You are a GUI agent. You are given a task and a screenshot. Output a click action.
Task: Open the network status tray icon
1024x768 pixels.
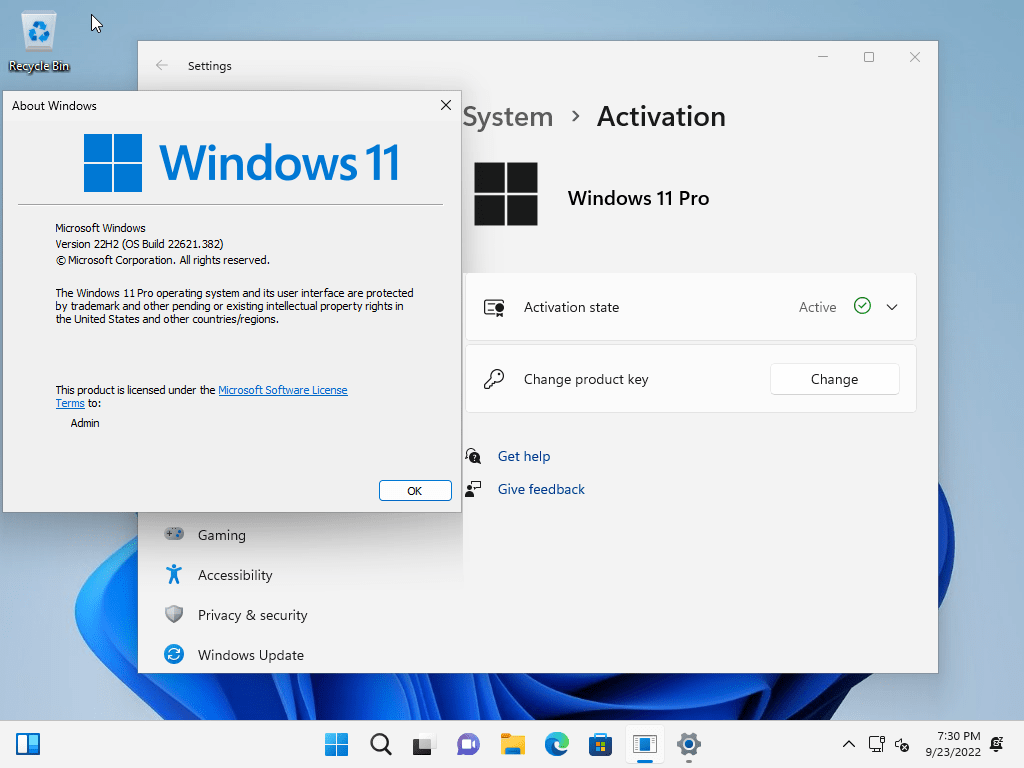click(876, 744)
